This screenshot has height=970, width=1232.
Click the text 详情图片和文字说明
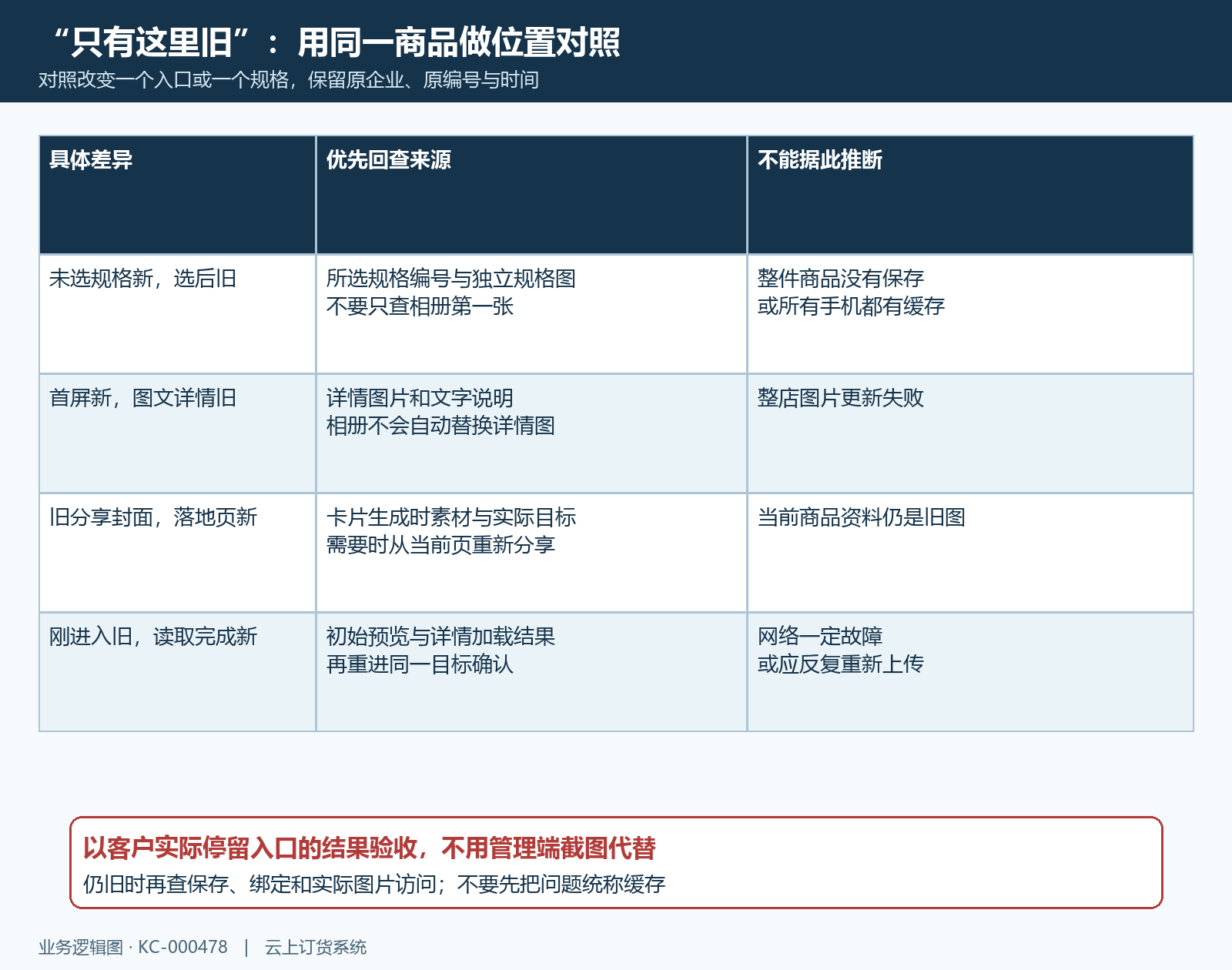(420, 398)
